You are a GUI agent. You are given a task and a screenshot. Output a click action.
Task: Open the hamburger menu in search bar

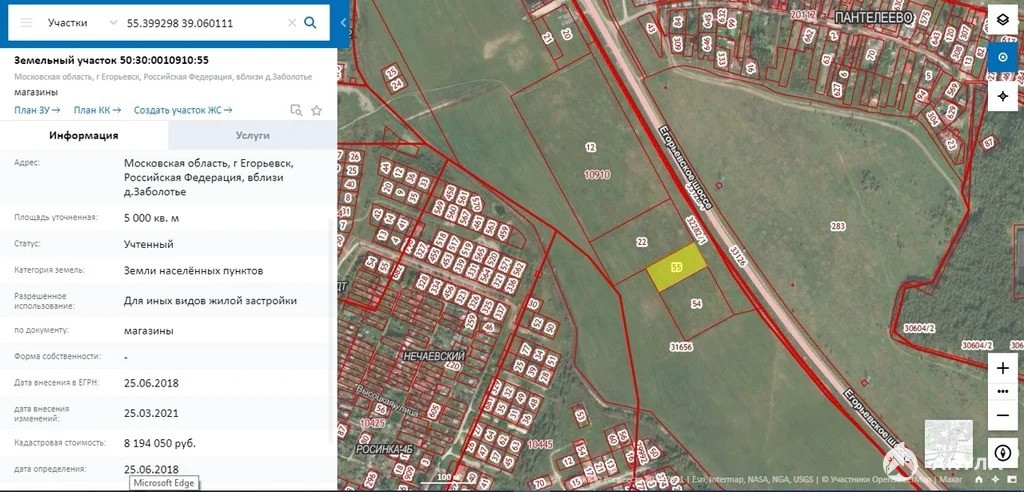point(26,22)
